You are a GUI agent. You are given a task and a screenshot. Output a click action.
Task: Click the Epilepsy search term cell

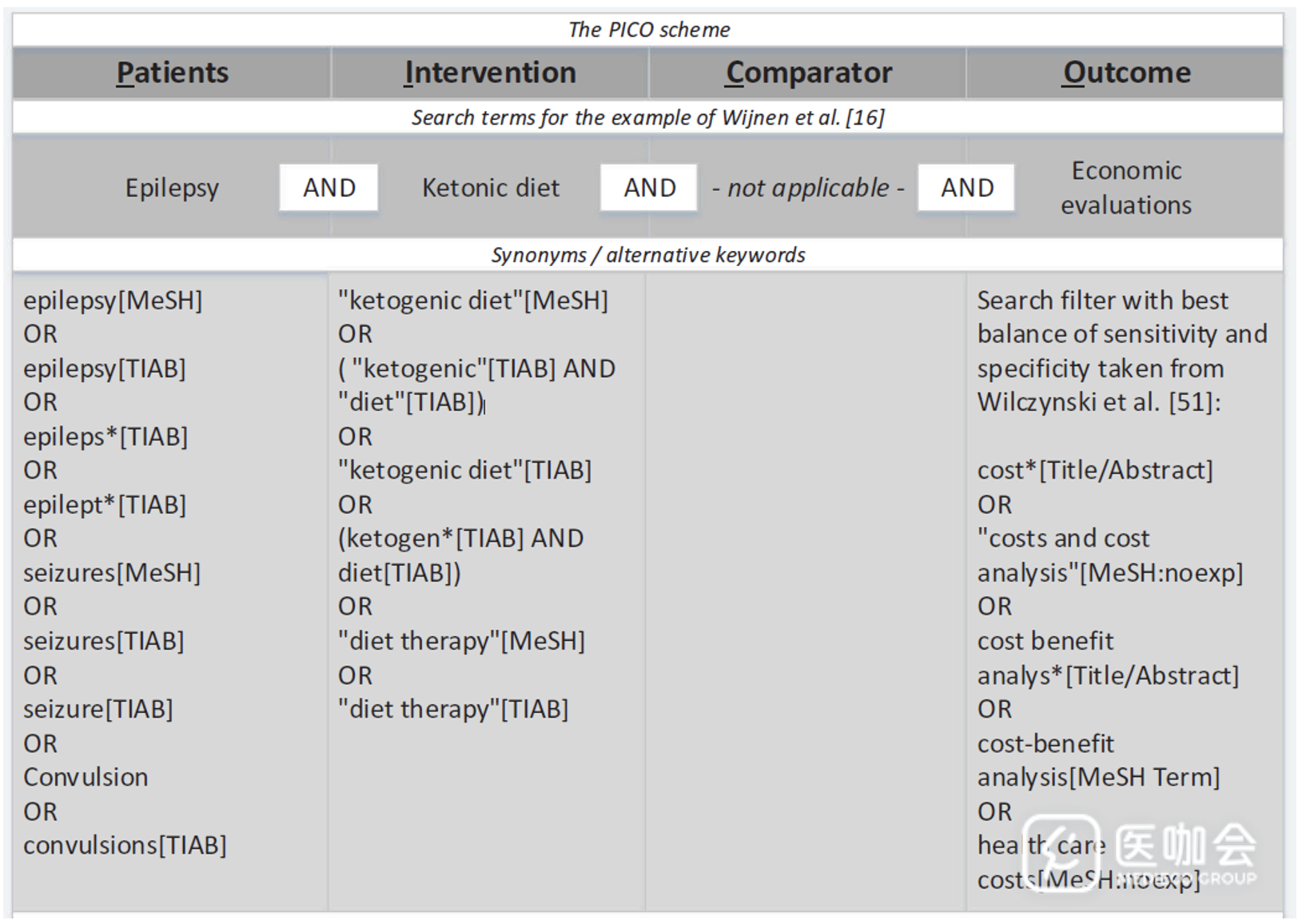(x=172, y=188)
